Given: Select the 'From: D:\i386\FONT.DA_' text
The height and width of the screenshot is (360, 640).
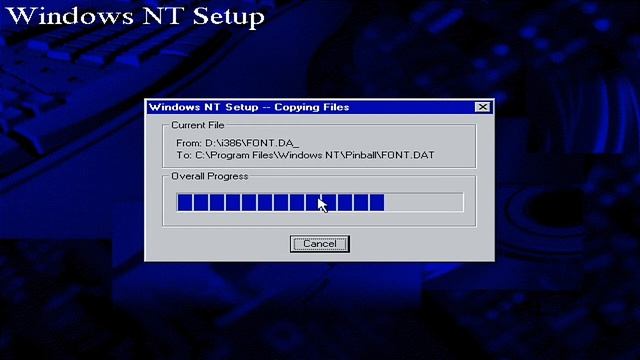Looking at the screenshot, I should 238,143.
